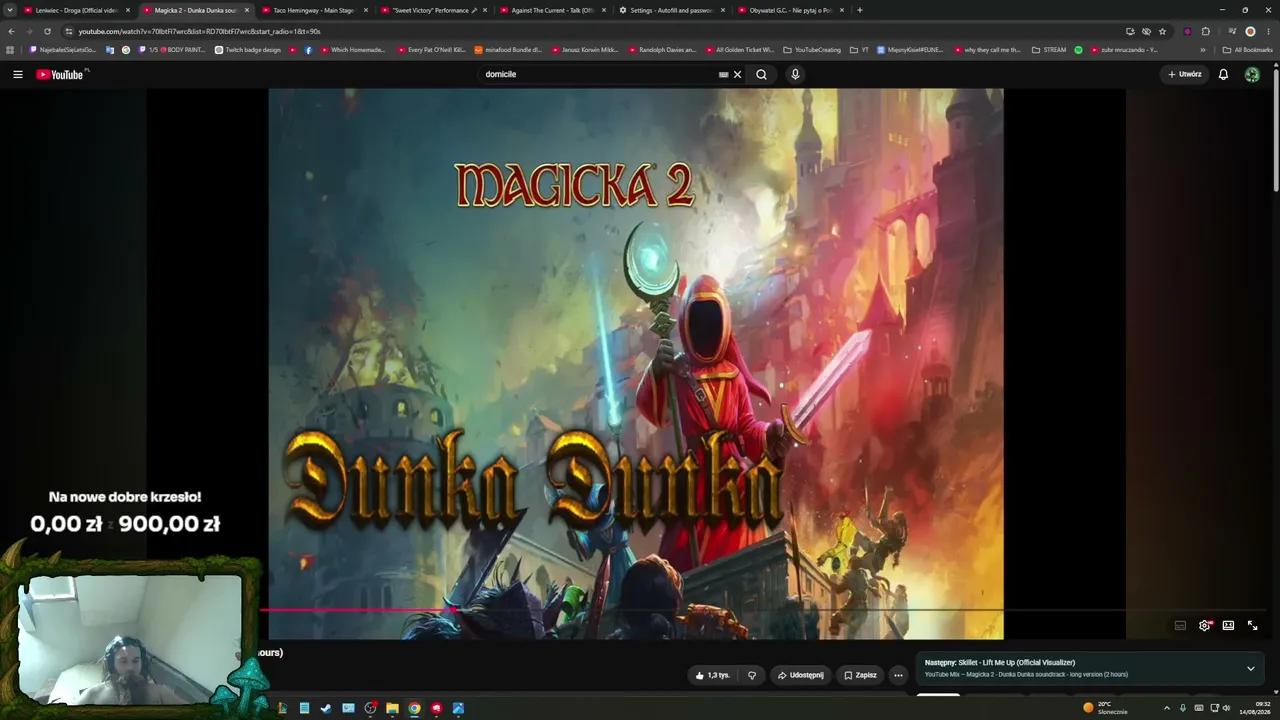Save the video with Zapisz
Viewport: 1280px width, 720px height.
(x=859, y=675)
